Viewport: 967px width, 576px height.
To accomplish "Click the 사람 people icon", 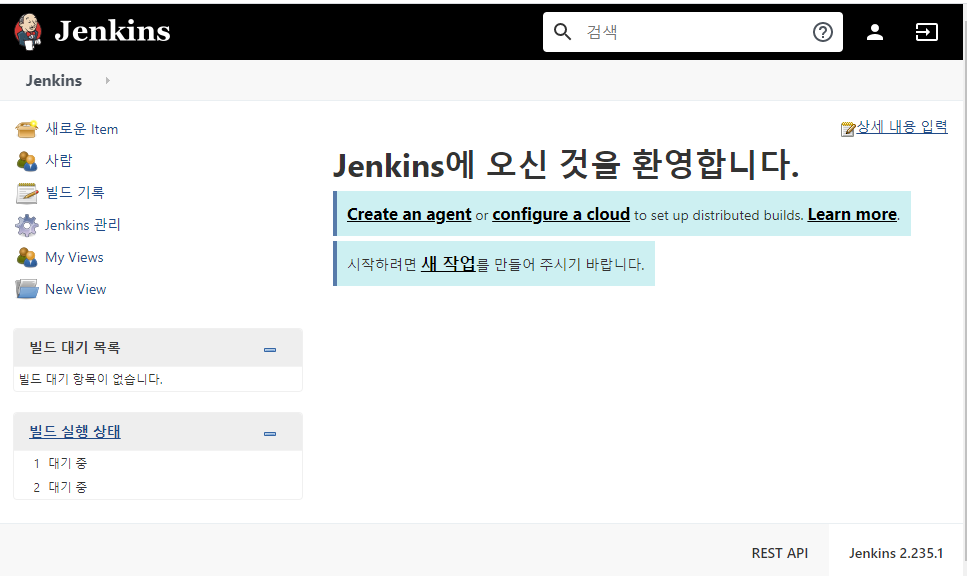I will click(27, 161).
